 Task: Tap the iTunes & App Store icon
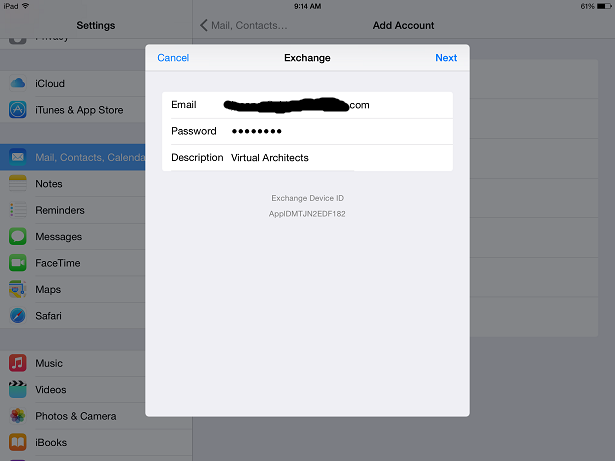pos(18,110)
